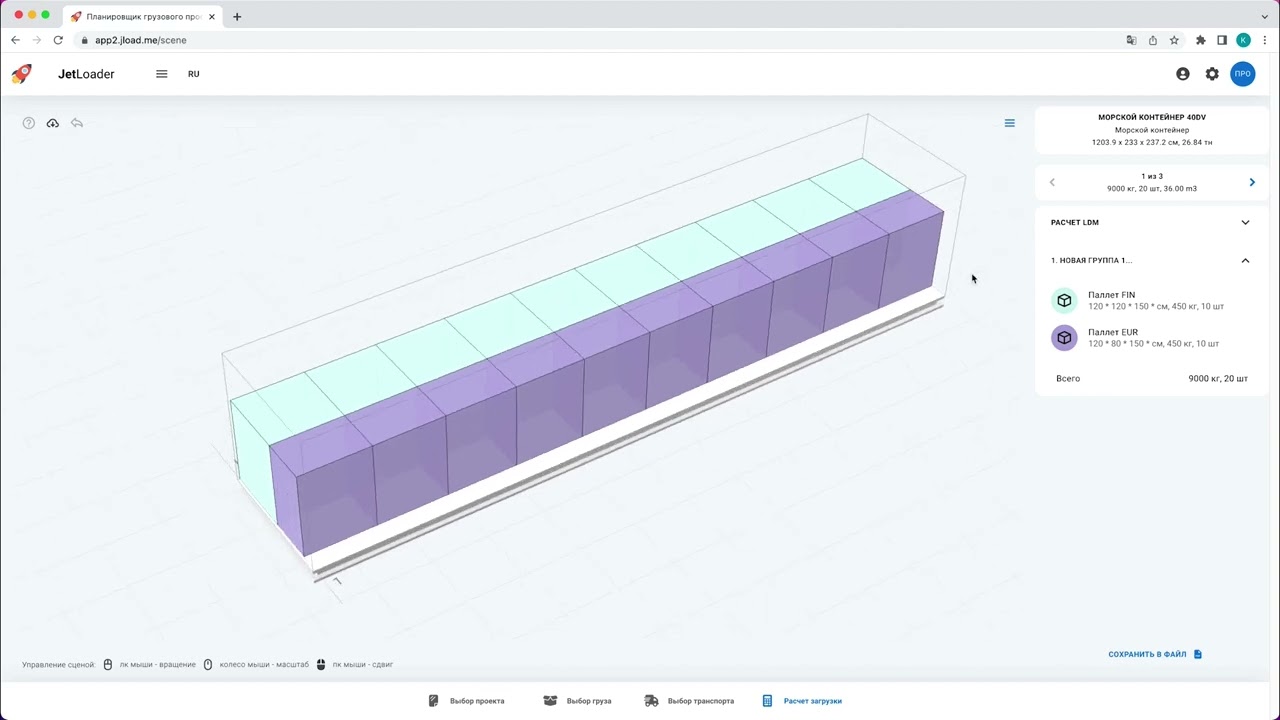
Task: Expand the Расчет LDM section
Action: tap(1150, 222)
